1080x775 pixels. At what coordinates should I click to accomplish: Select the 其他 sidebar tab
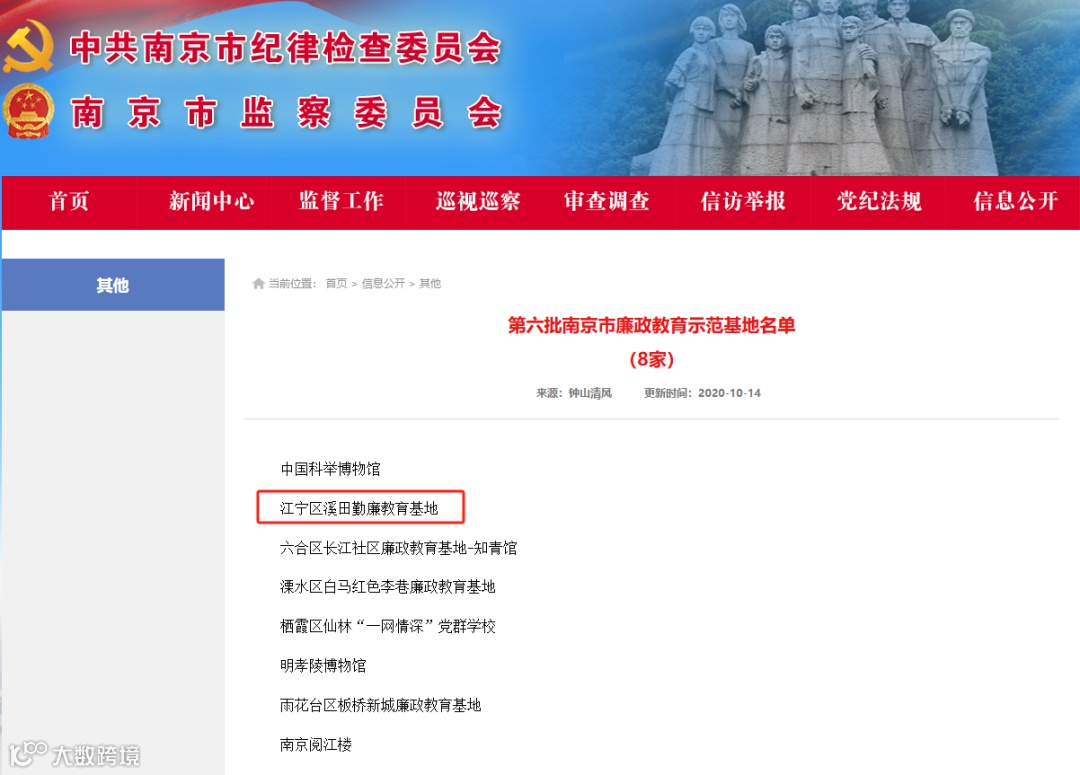point(113,285)
